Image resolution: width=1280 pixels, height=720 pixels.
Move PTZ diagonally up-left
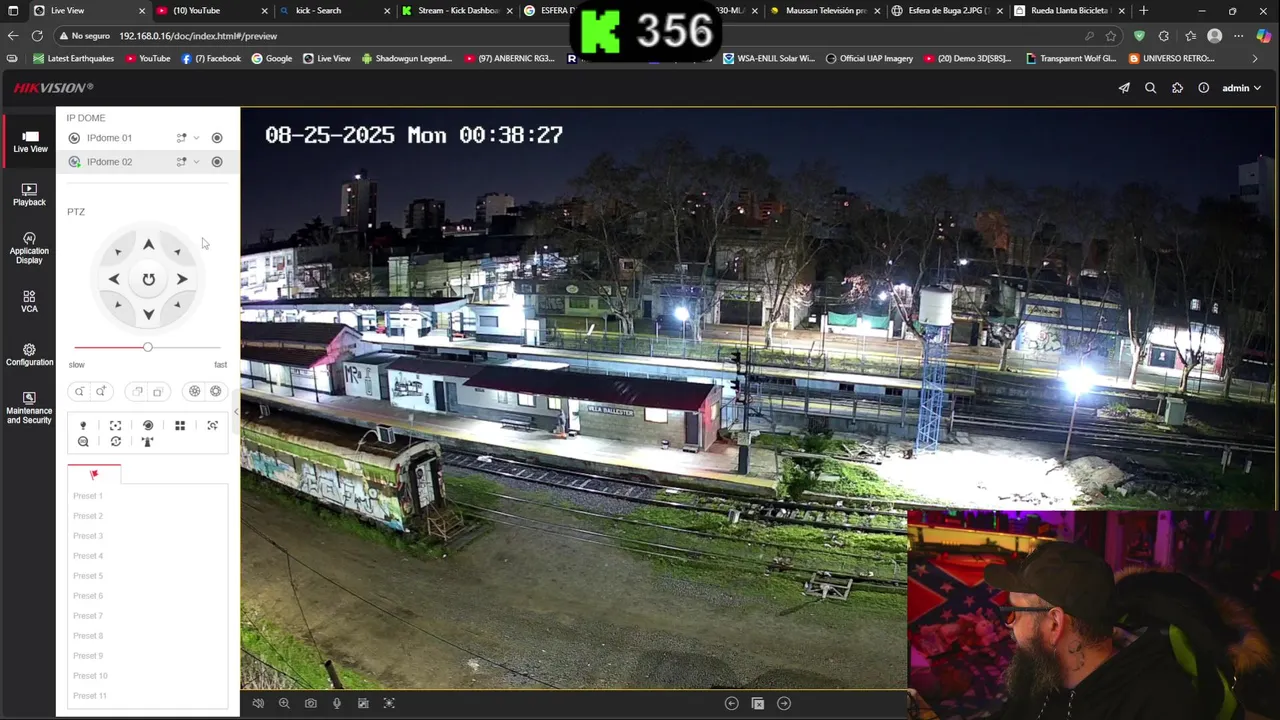[x=118, y=252]
